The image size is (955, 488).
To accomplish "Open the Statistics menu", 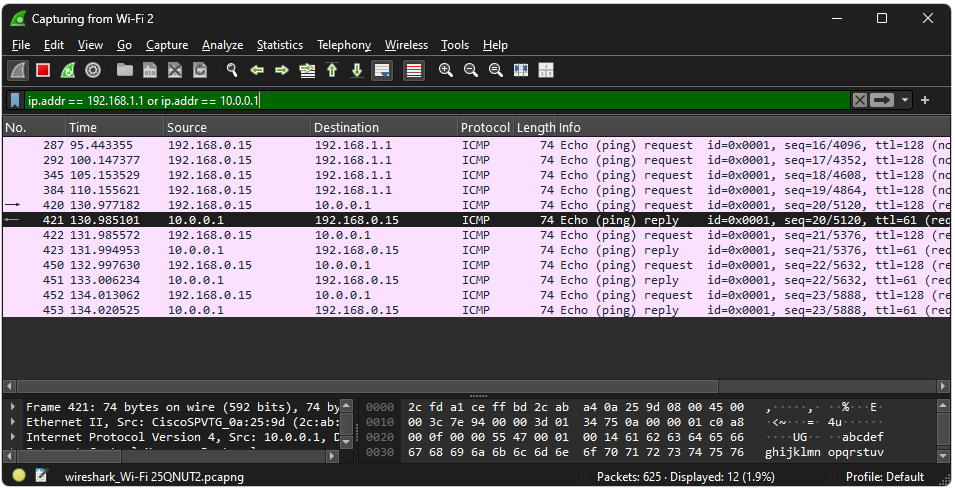I will click(x=279, y=45).
